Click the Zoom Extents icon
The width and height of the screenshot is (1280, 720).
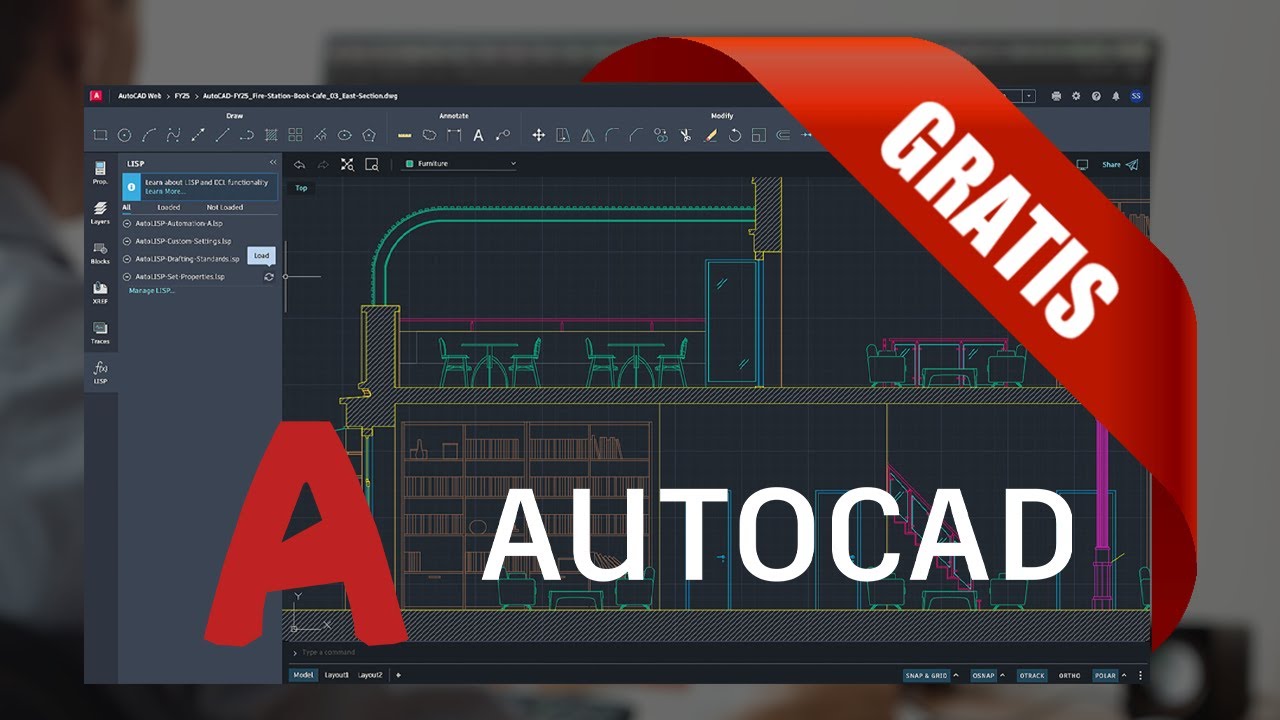click(x=347, y=164)
